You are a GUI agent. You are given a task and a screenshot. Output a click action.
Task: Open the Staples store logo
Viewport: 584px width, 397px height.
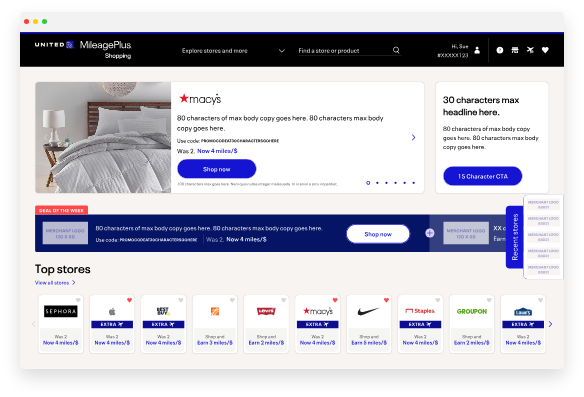420,311
